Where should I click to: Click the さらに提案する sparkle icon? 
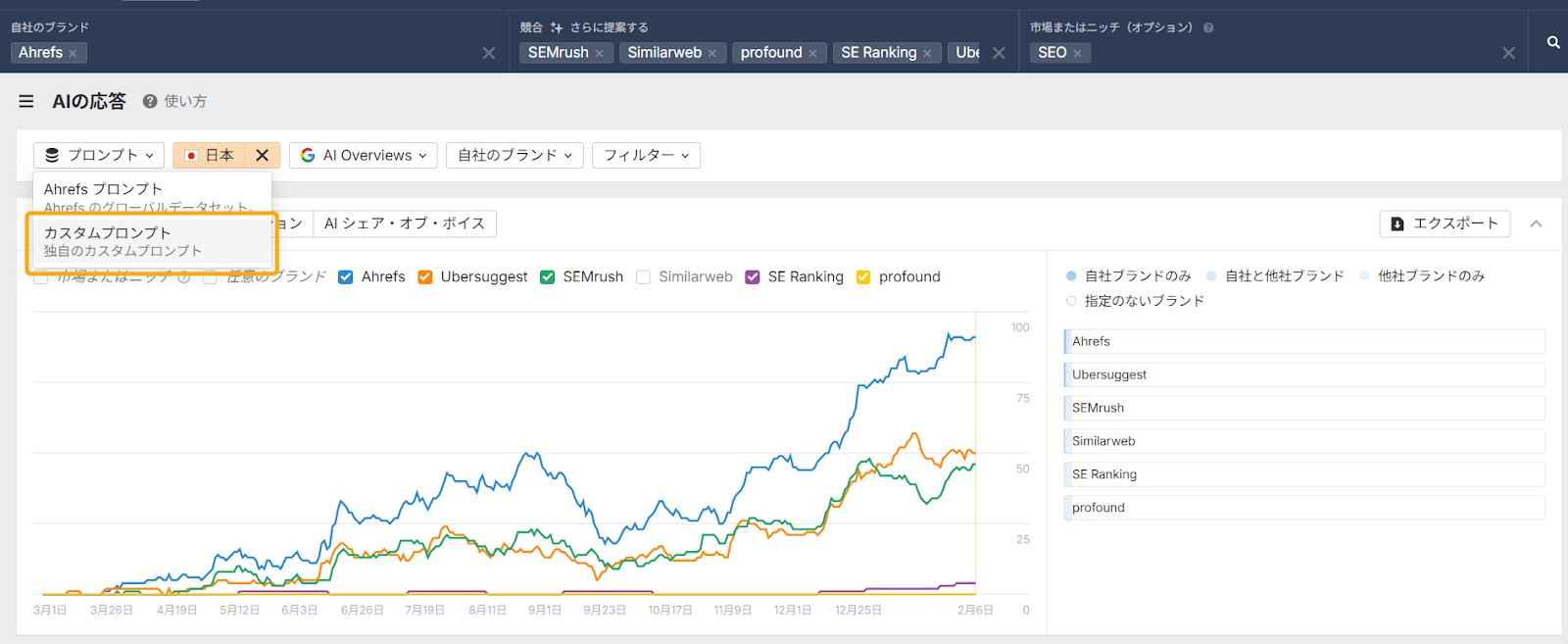tap(557, 27)
